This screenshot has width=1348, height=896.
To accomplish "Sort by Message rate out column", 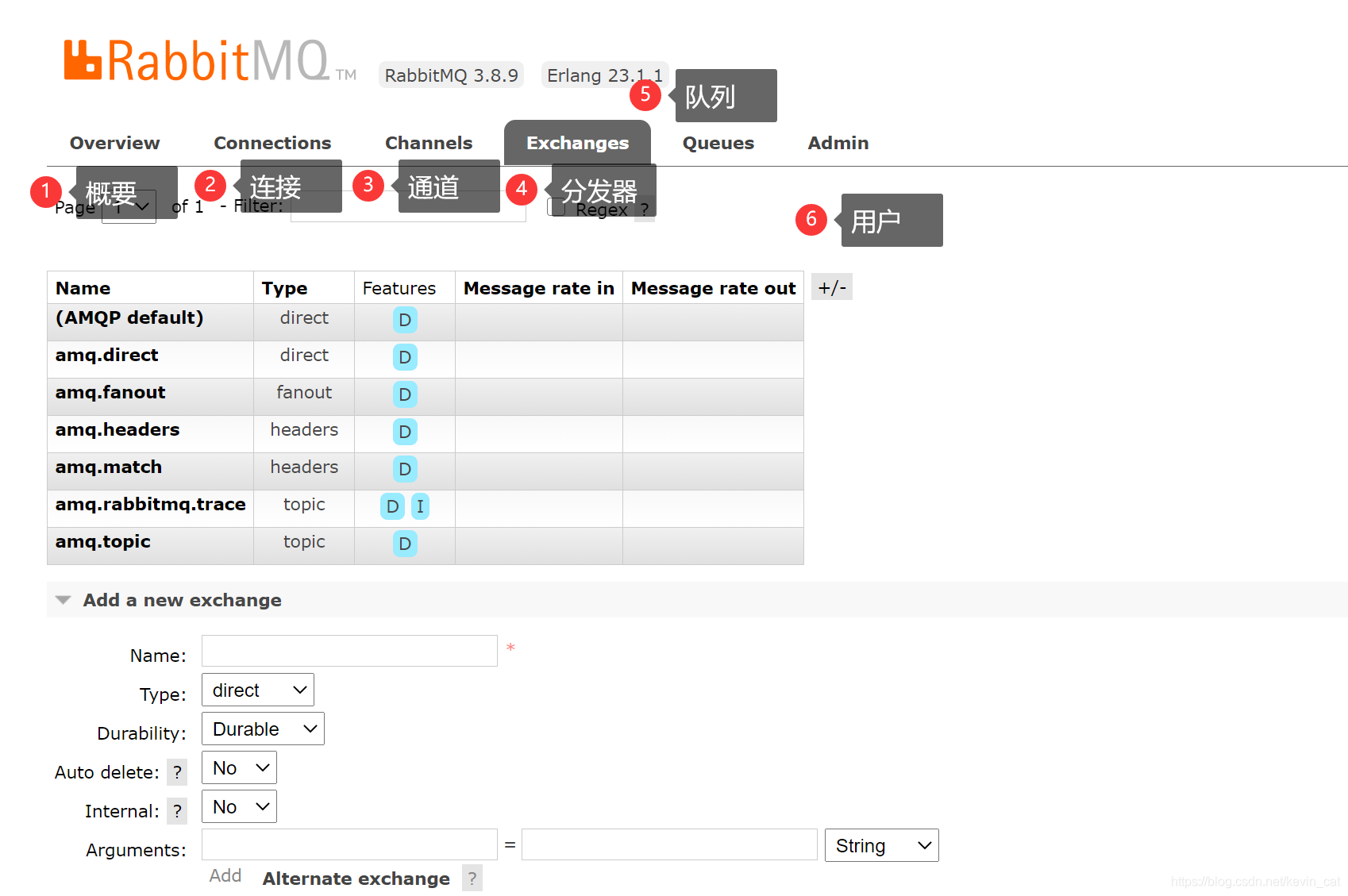I will (714, 288).
